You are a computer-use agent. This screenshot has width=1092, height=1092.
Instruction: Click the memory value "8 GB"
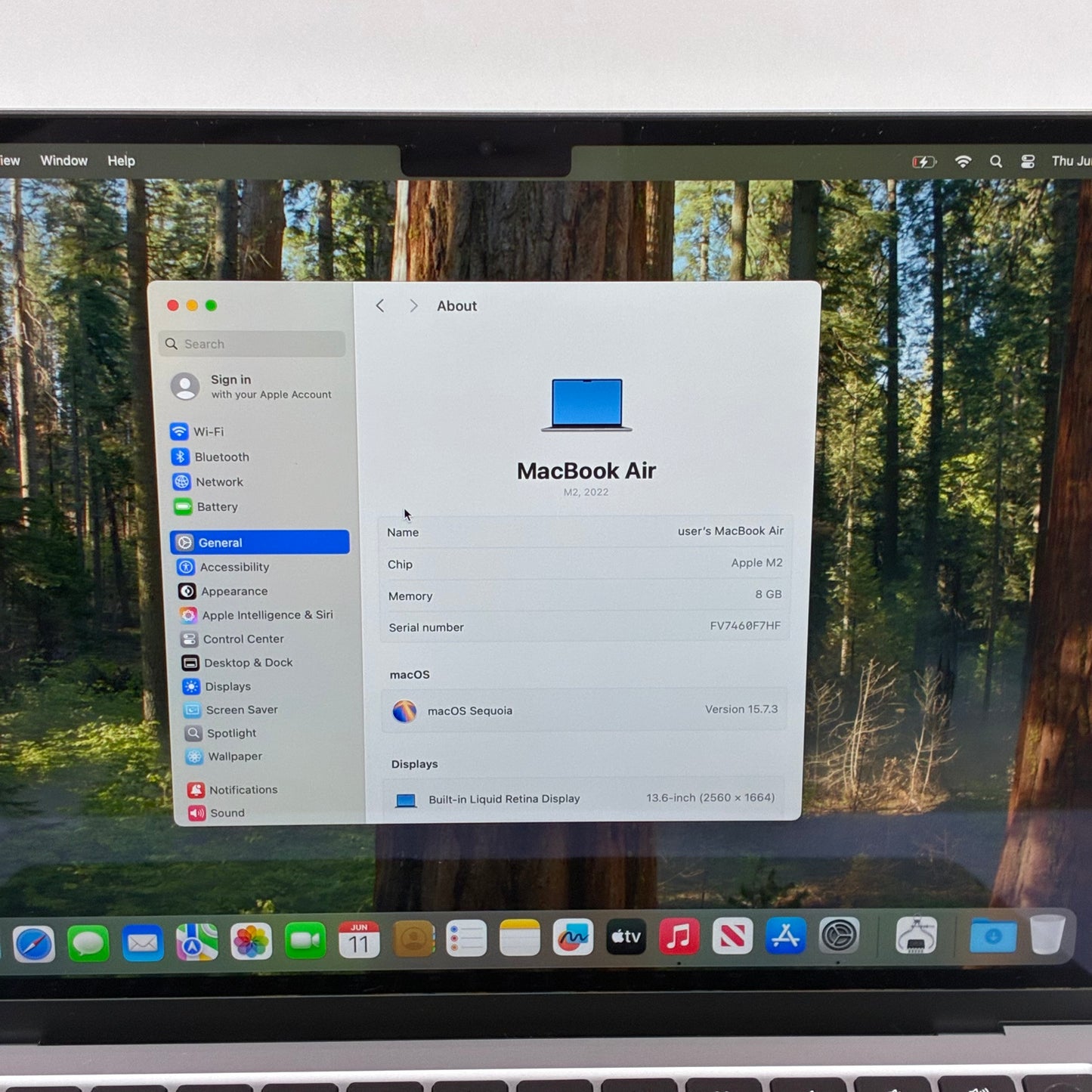768,595
